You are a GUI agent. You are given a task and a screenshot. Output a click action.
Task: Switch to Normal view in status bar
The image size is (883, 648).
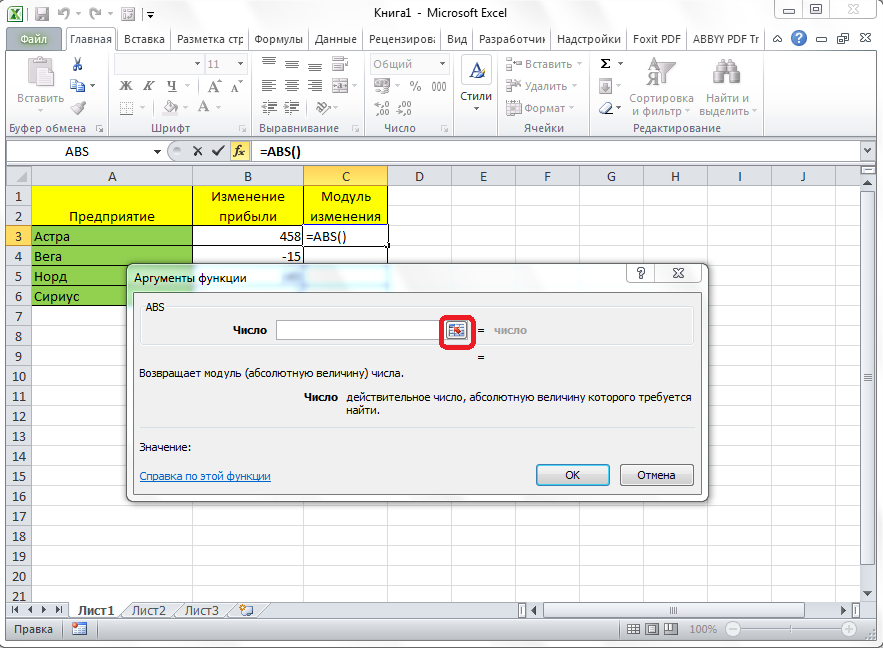point(633,629)
